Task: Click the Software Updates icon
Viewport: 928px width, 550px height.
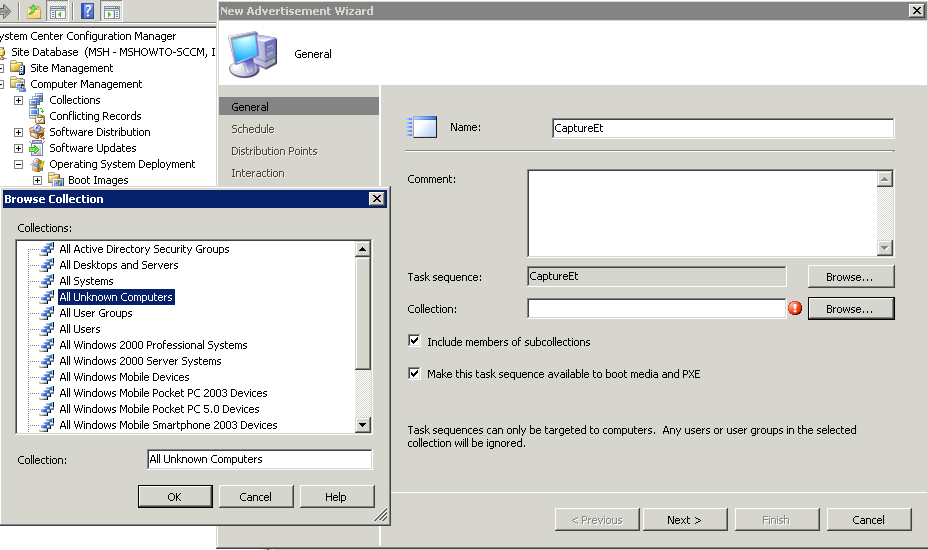Action: pos(36,147)
